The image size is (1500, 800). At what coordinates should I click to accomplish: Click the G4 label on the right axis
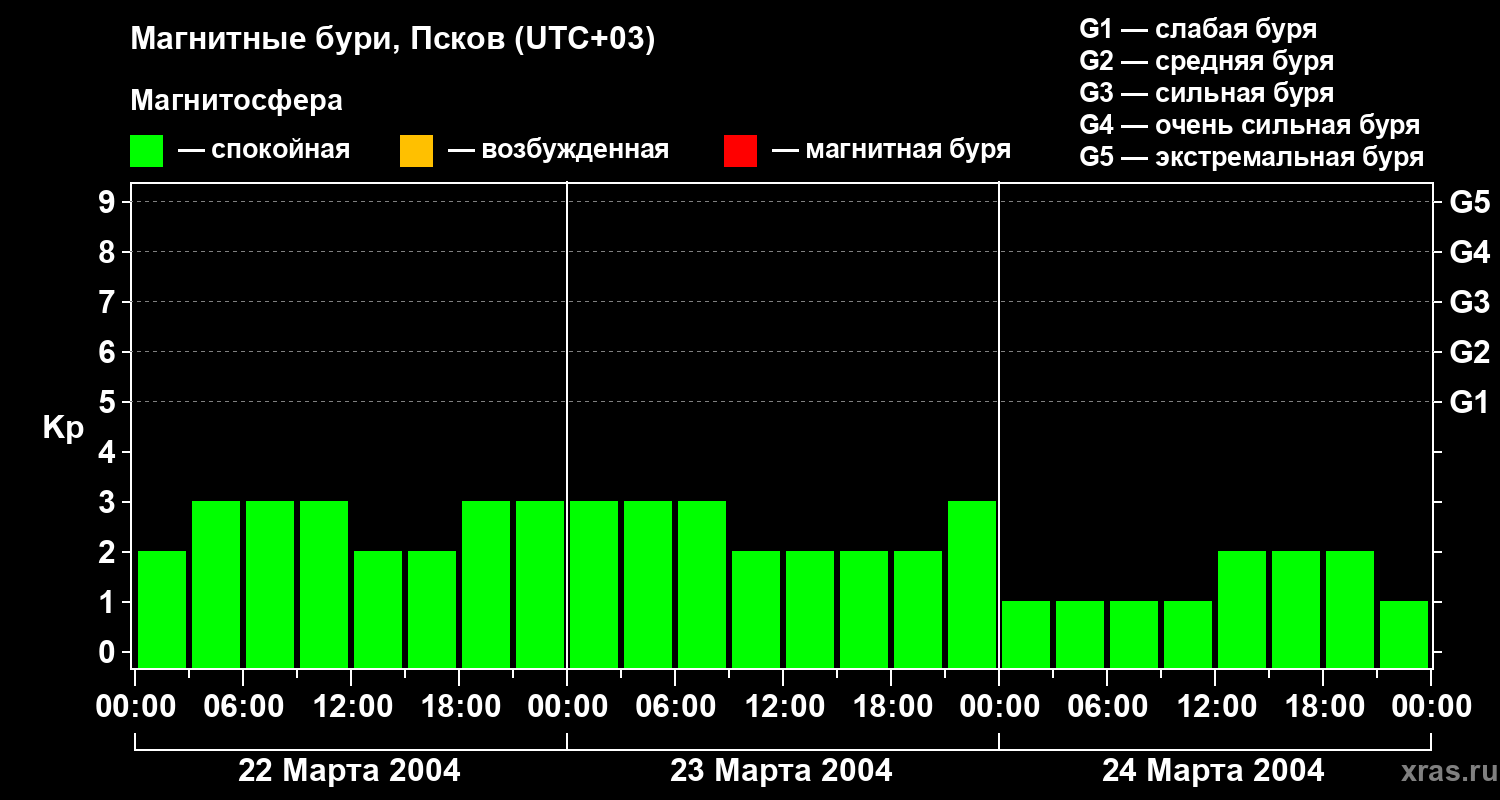coord(1469,252)
